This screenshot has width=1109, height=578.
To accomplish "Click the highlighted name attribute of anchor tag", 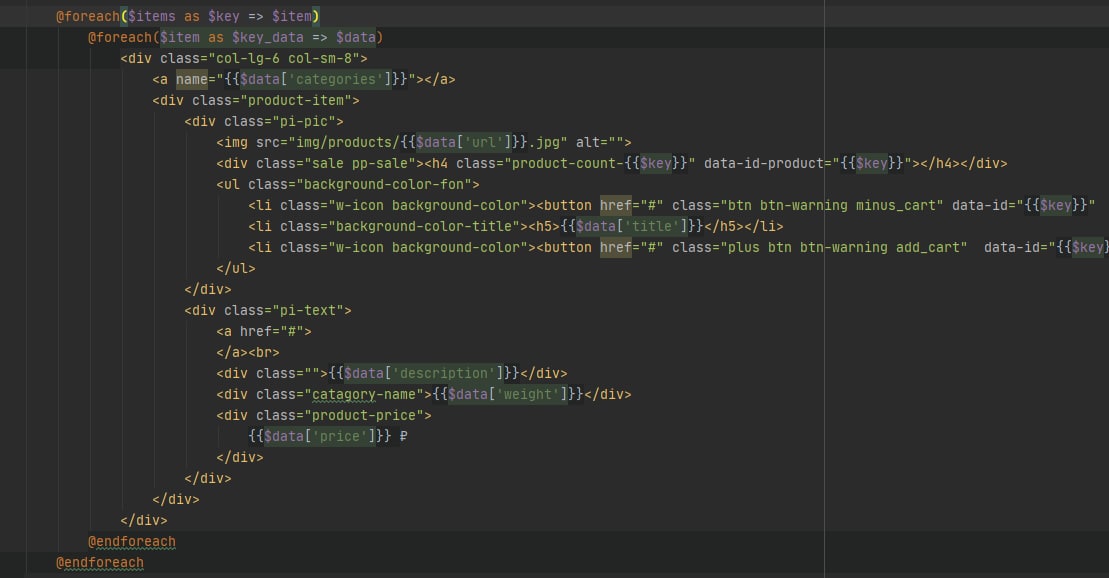I will (x=192, y=79).
